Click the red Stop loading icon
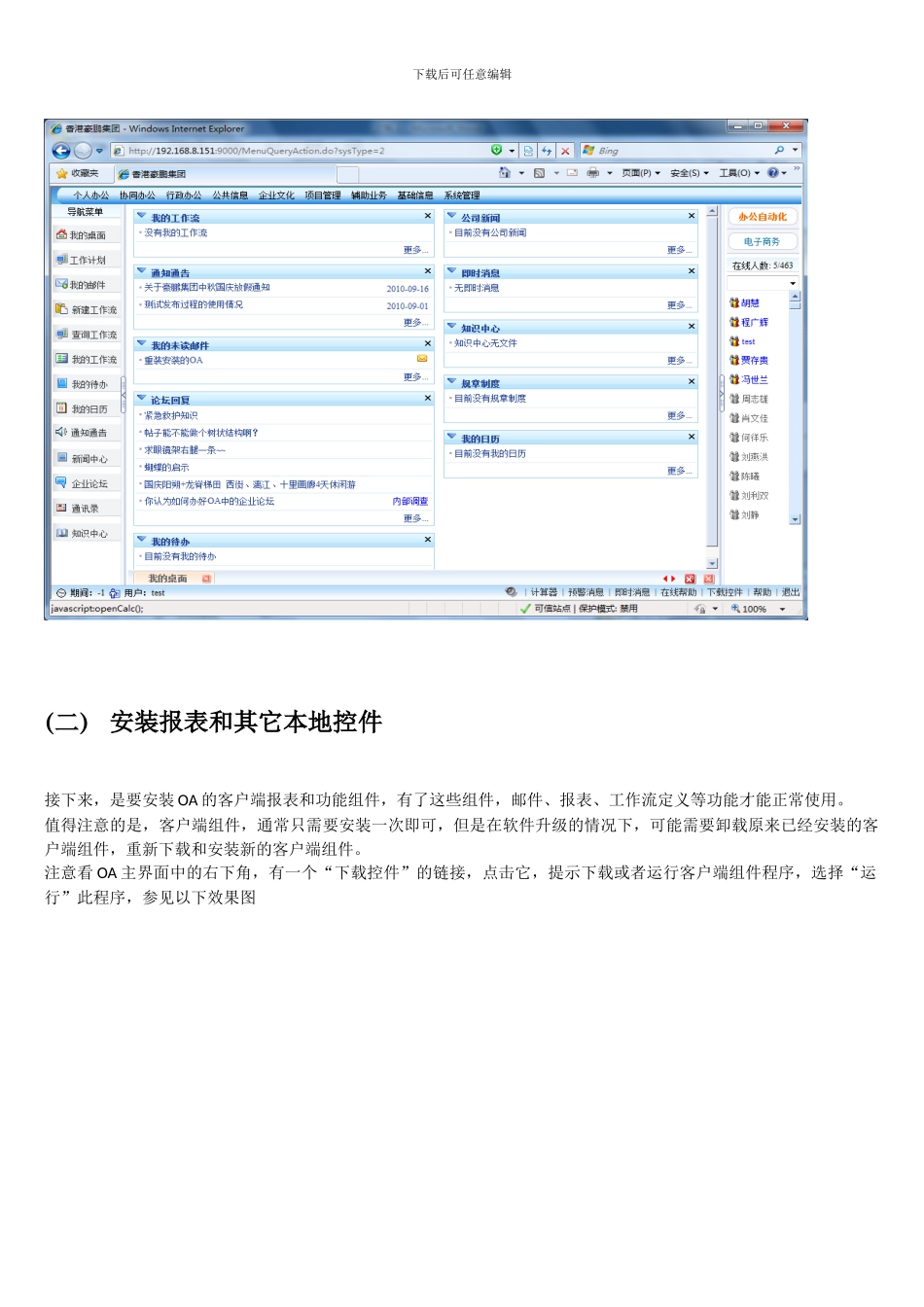The width and height of the screenshot is (924, 1307). (565, 151)
